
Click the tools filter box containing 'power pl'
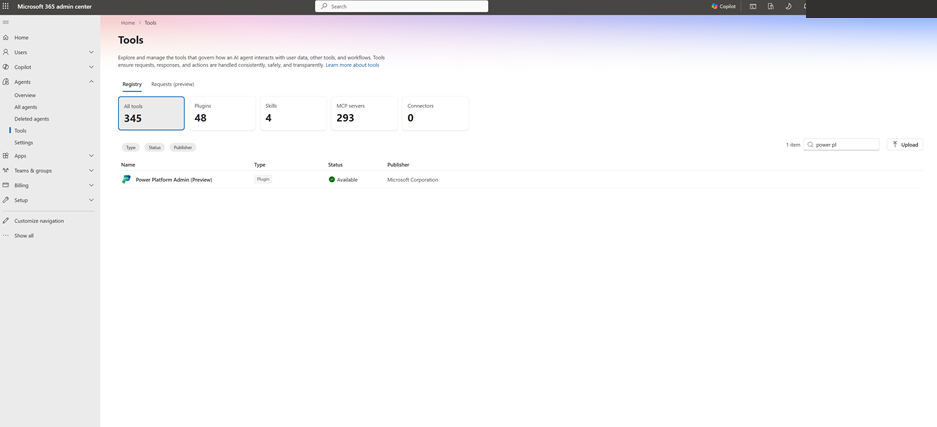(841, 145)
